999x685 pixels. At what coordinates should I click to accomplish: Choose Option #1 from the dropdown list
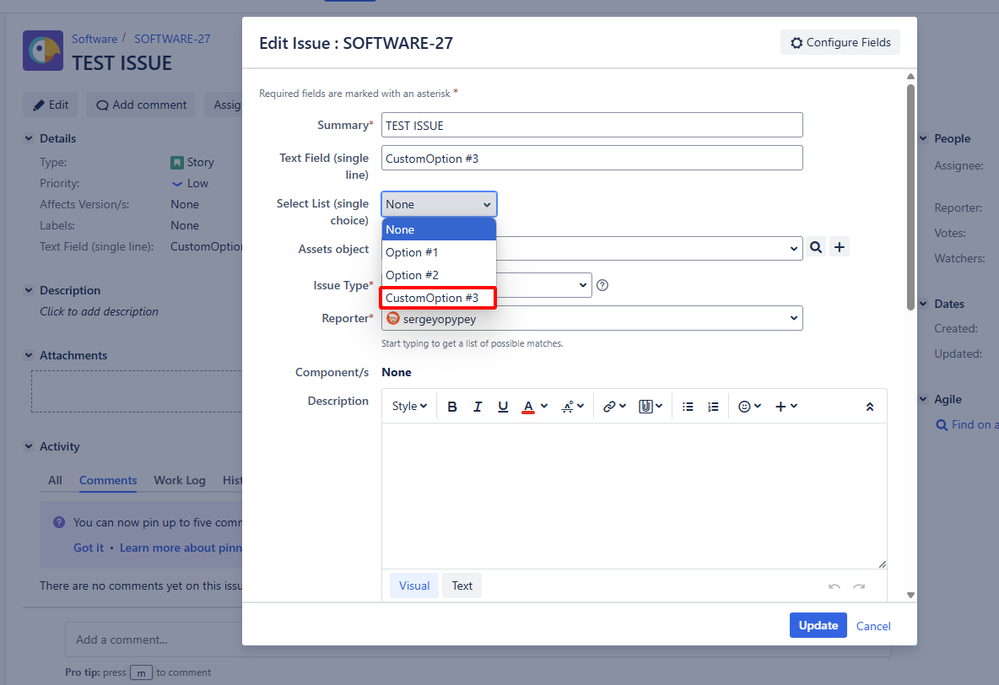[x=439, y=252]
